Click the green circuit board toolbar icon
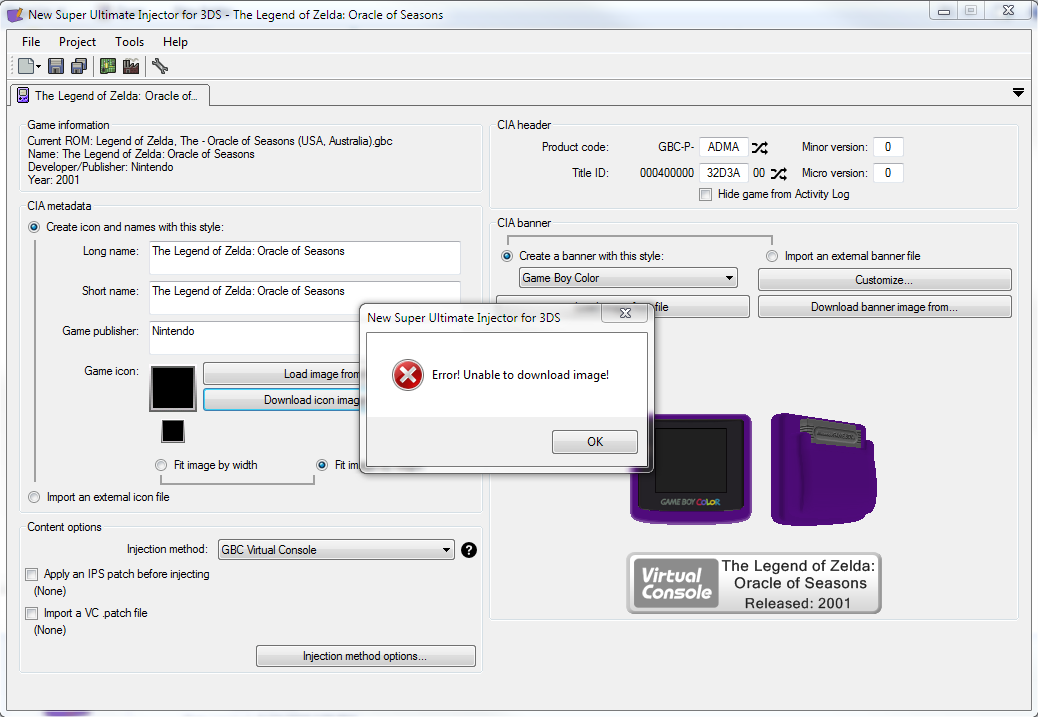 click(108, 66)
